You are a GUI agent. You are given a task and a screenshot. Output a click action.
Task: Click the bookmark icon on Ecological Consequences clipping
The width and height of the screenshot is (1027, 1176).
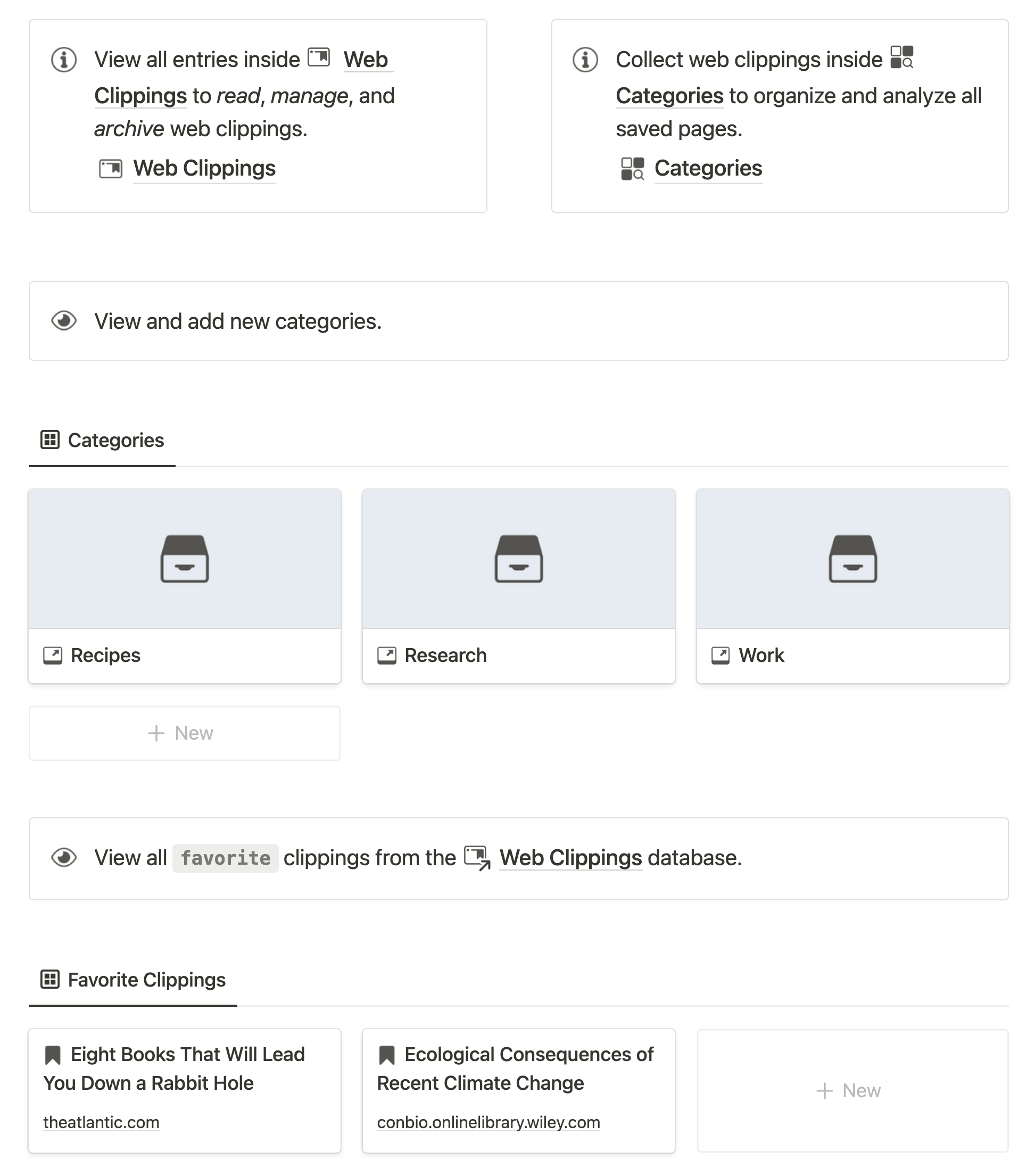click(x=387, y=1055)
